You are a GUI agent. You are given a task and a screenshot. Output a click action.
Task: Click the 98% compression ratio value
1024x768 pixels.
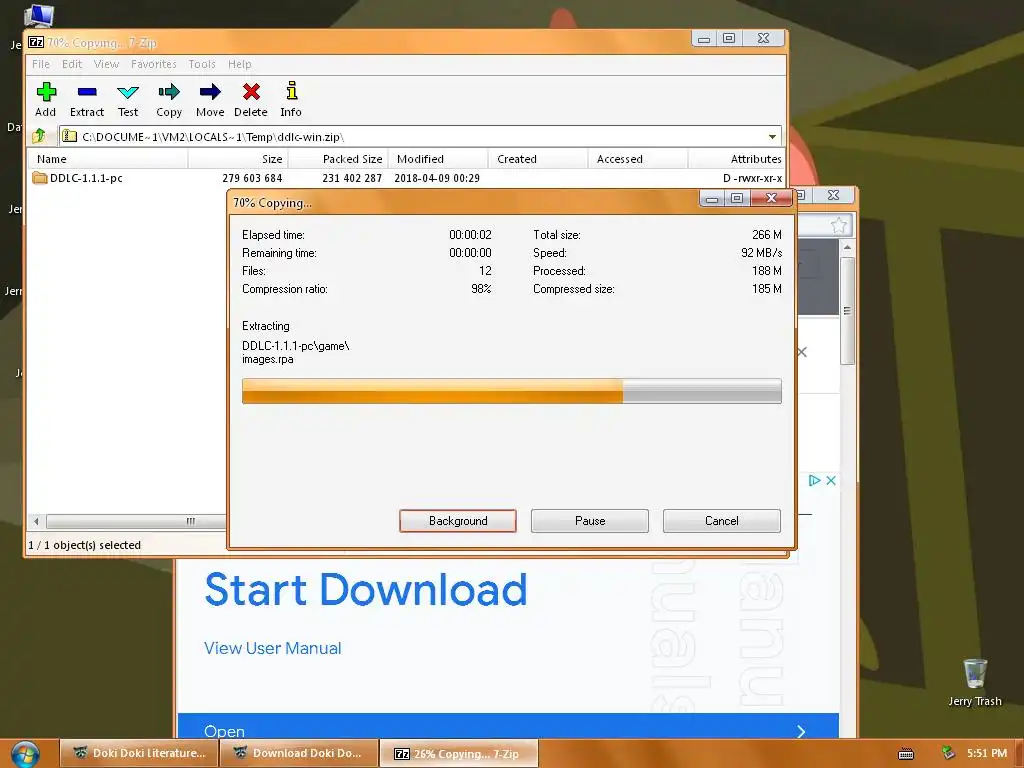(x=481, y=289)
